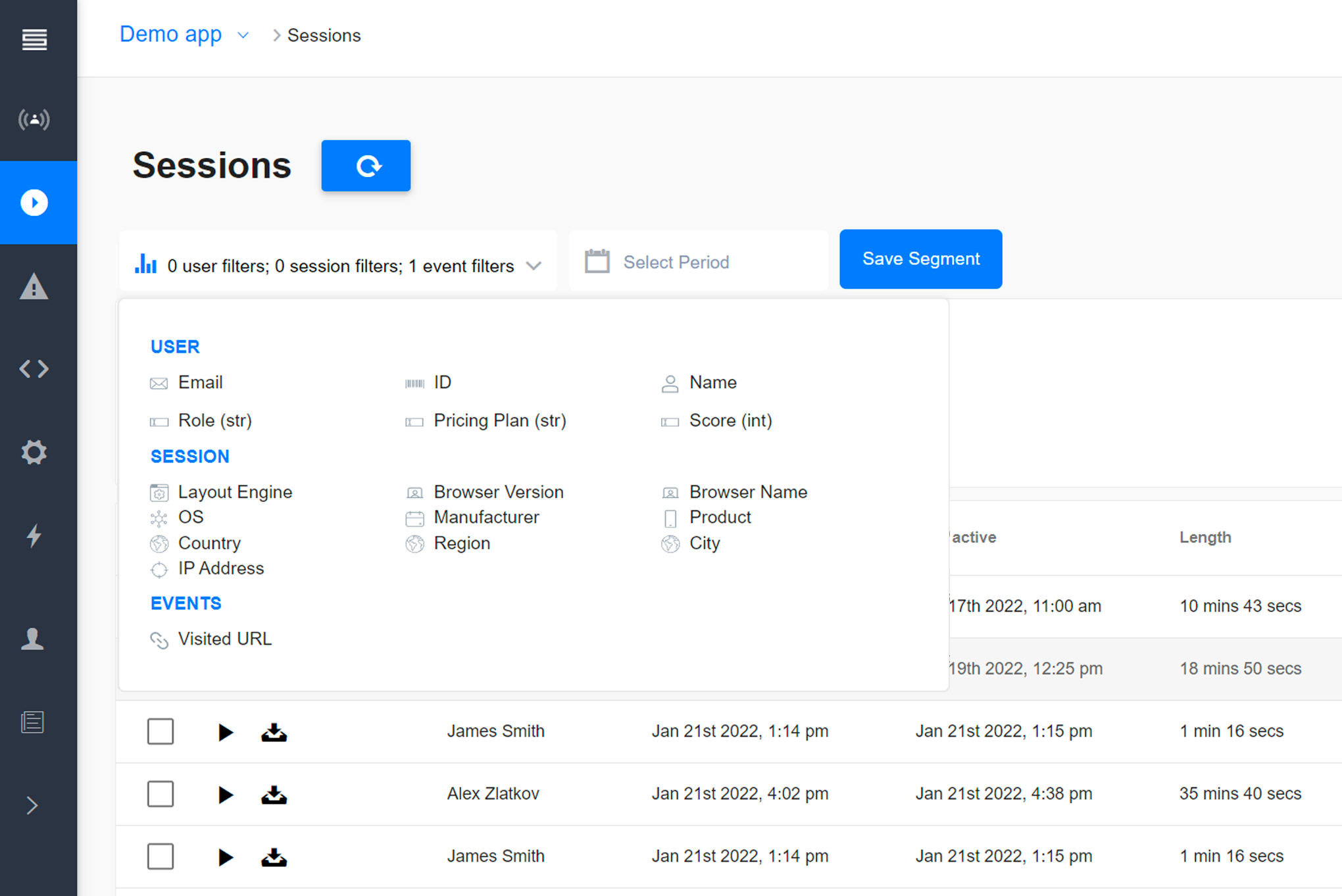Image resolution: width=1342 pixels, height=896 pixels.
Task: Select the Alex Zlatkov session checkbox
Action: pos(161,794)
